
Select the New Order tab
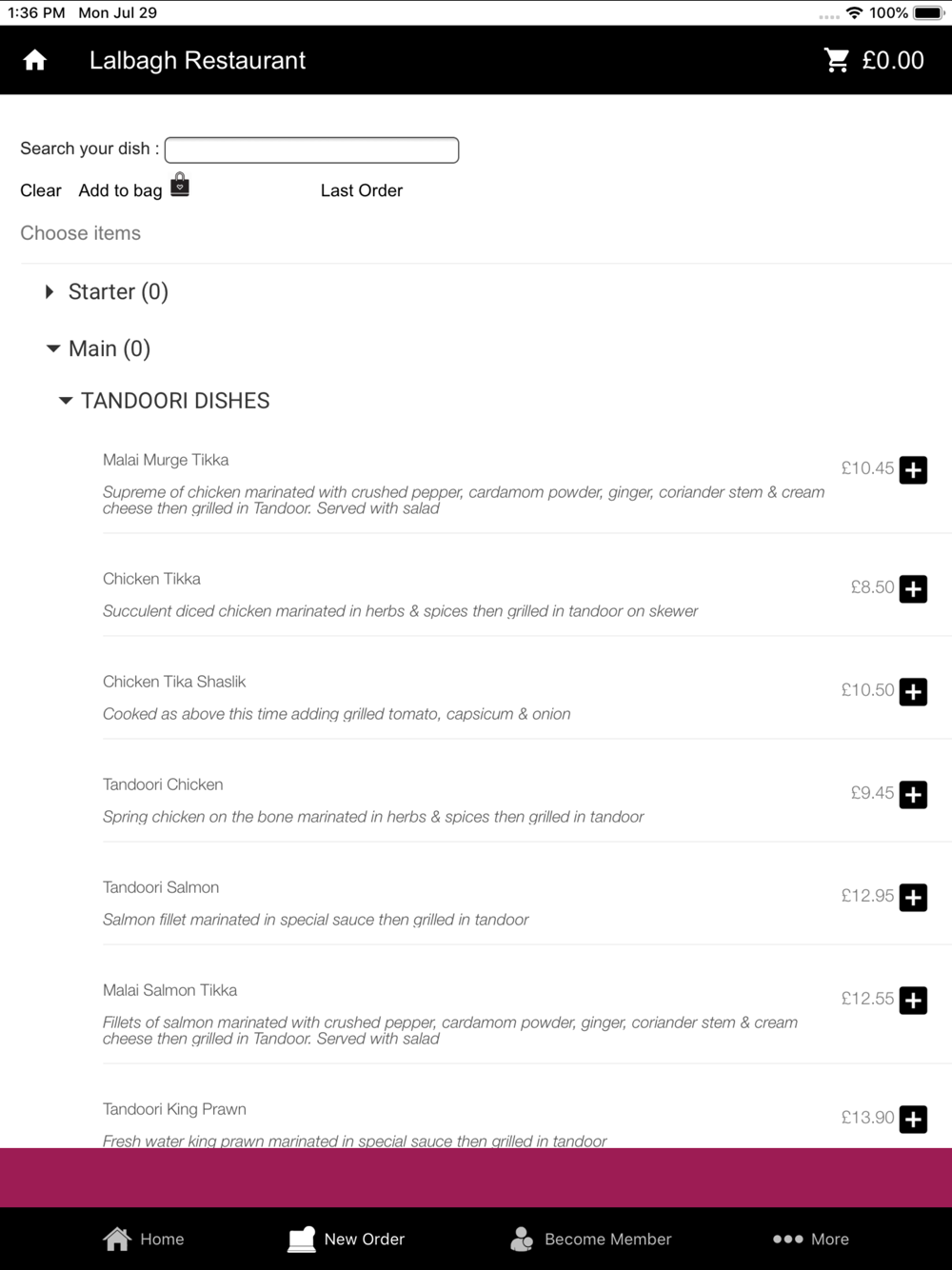pos(347,1239)
